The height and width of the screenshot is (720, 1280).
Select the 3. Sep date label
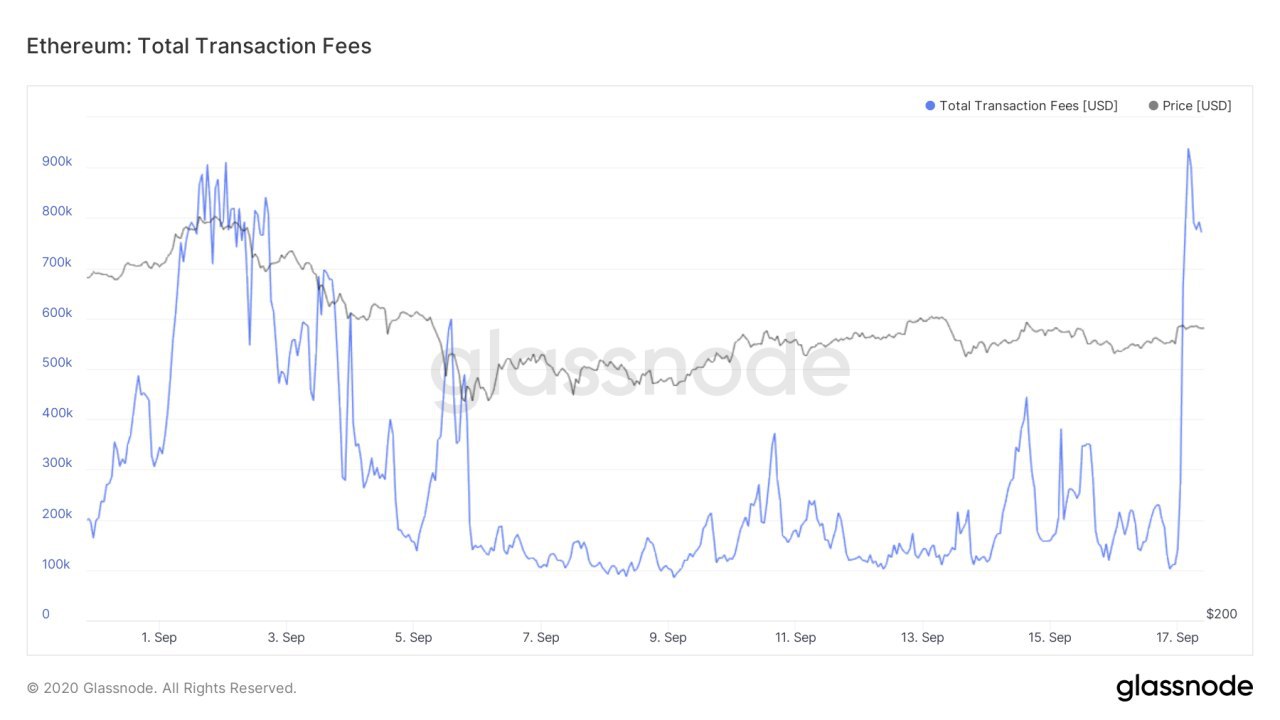(287, 637)
